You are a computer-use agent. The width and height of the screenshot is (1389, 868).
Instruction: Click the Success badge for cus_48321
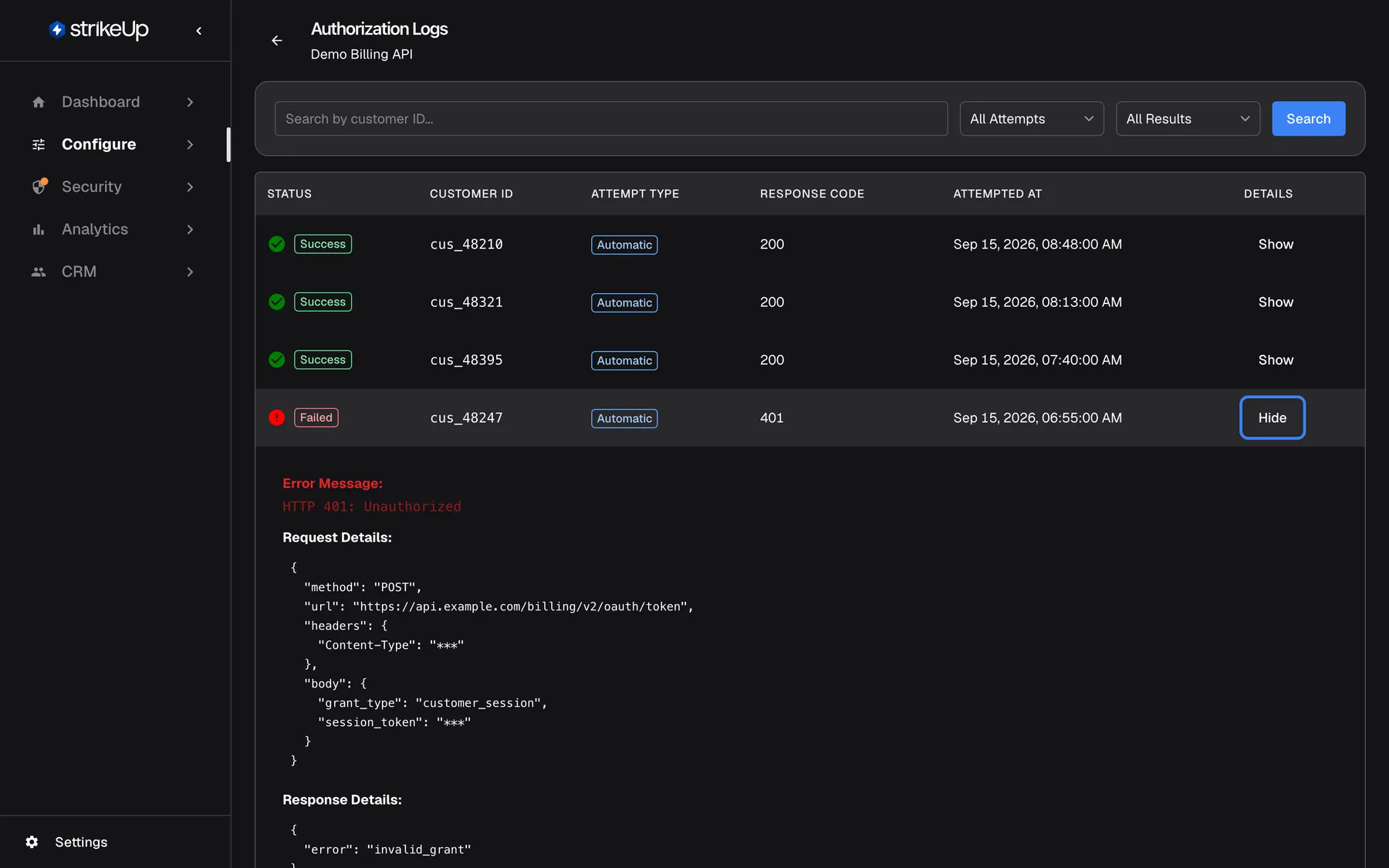(x=323, y=302)
